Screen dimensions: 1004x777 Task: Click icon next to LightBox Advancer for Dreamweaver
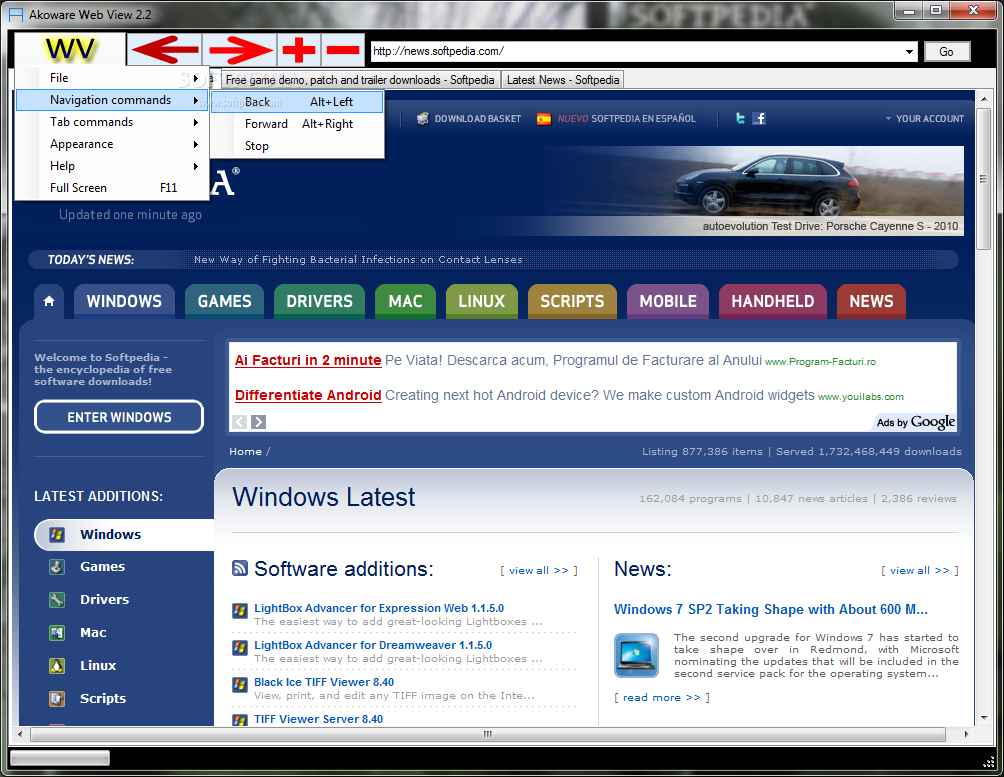pos(240,648)
